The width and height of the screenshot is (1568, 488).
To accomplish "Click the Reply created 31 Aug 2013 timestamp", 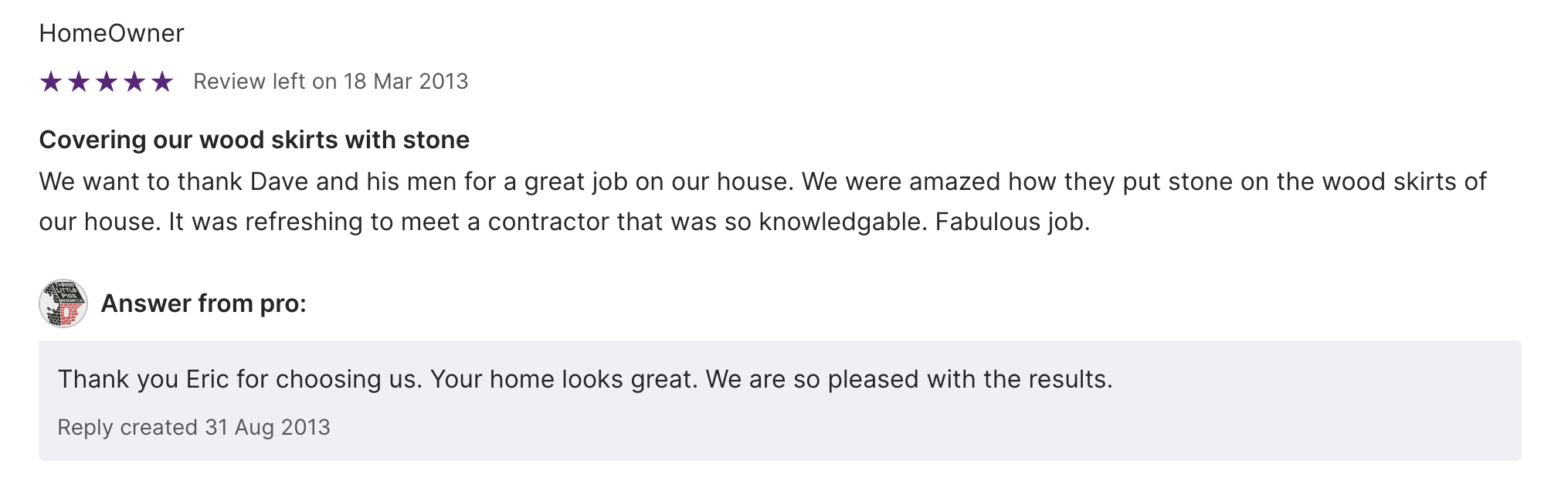I will pyautogui.click(x=194, y=427).
